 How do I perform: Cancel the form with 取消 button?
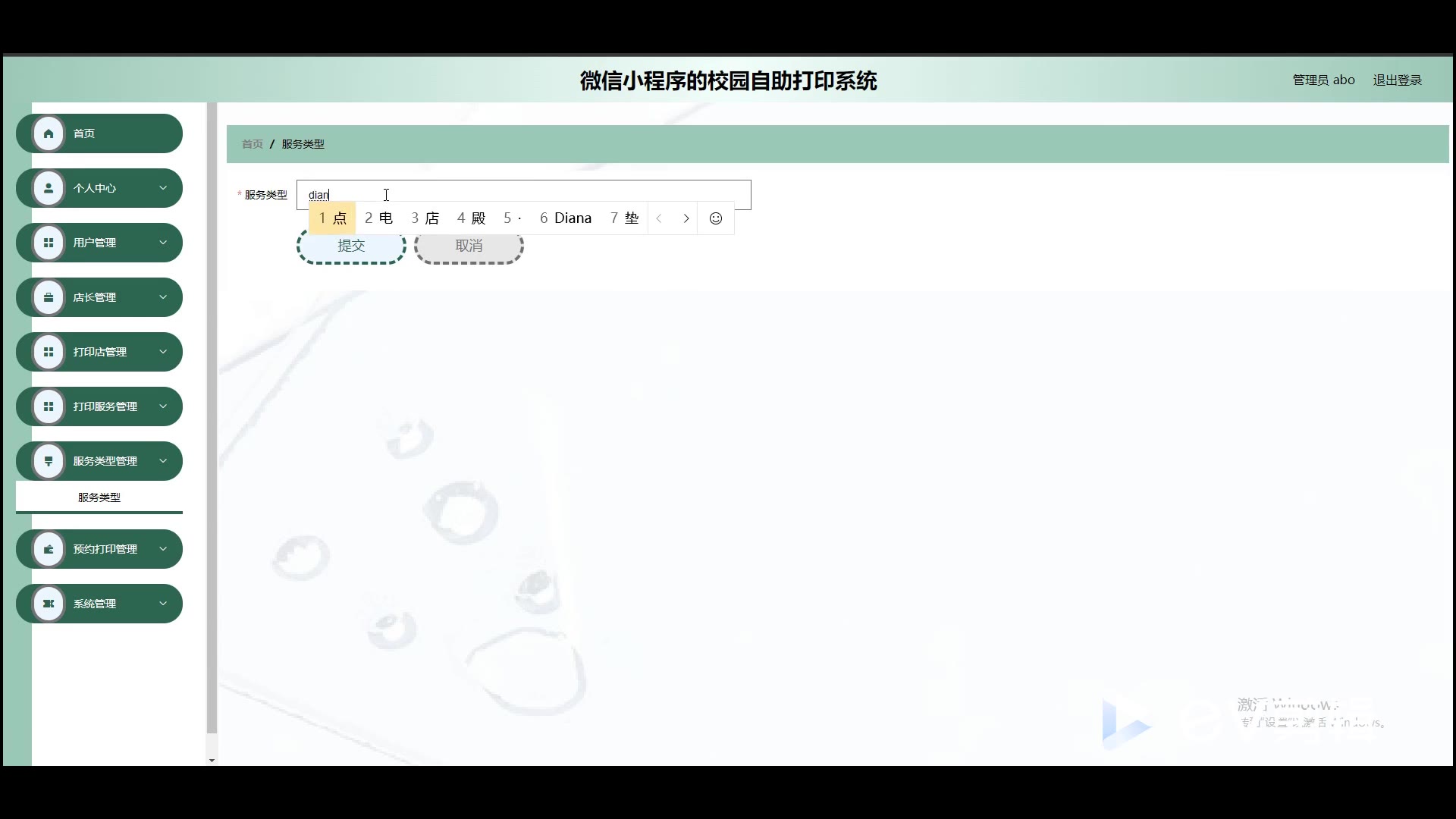(x=469, y=246)
